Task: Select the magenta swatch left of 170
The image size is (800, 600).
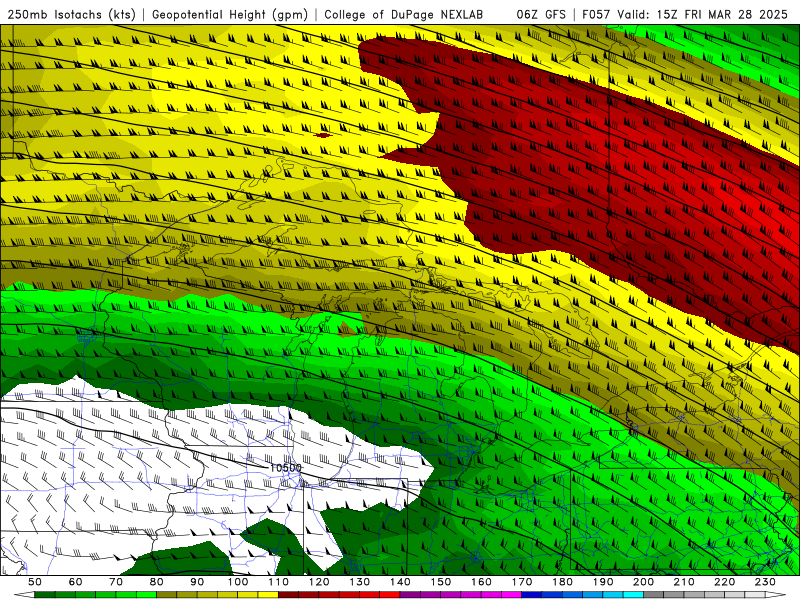Action: [512, 595]
